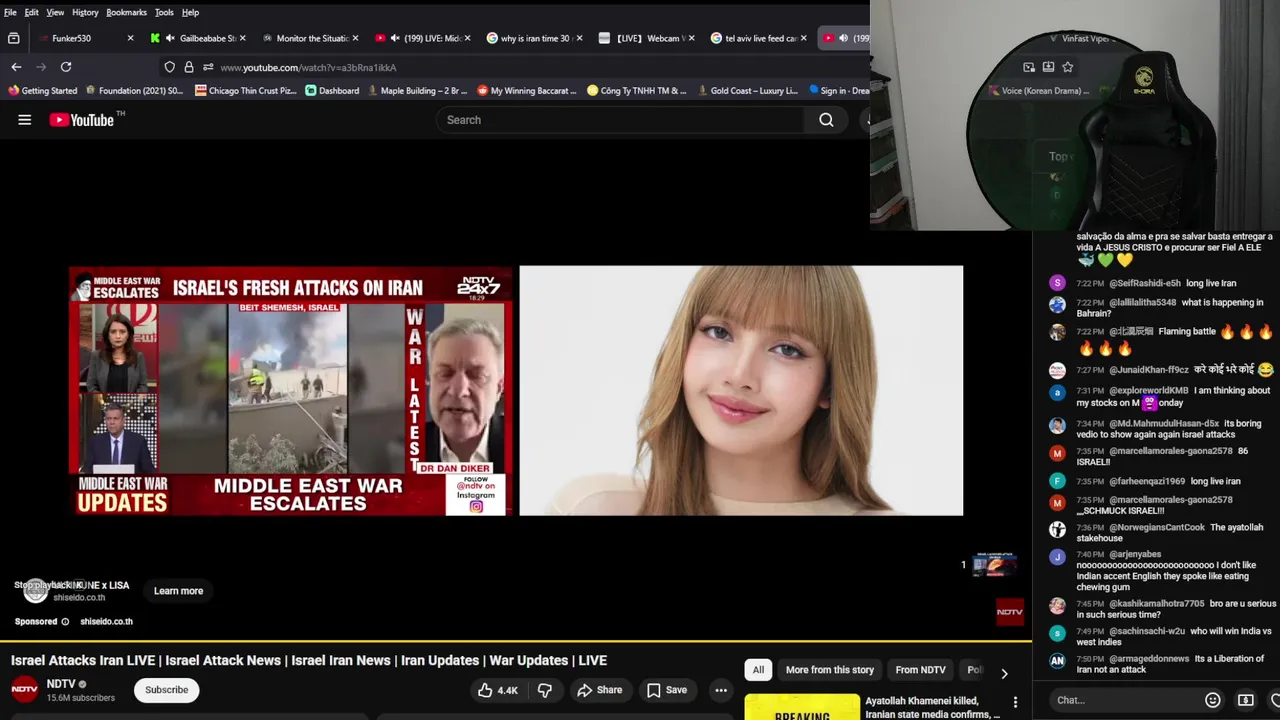Open the Maple Building bookmark
Screen dimensions: 1280x720
click(x=417, y=90)
